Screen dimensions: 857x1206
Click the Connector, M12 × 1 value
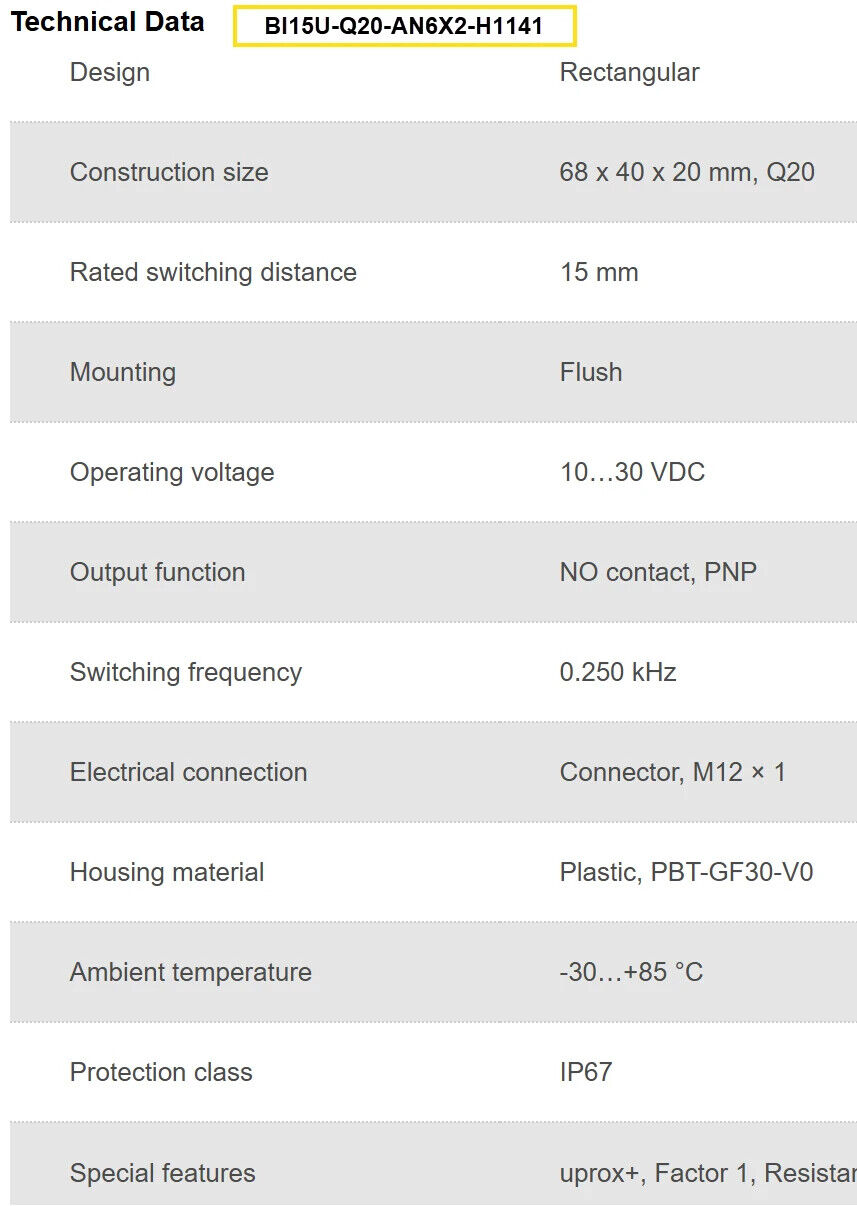point(672,772)
